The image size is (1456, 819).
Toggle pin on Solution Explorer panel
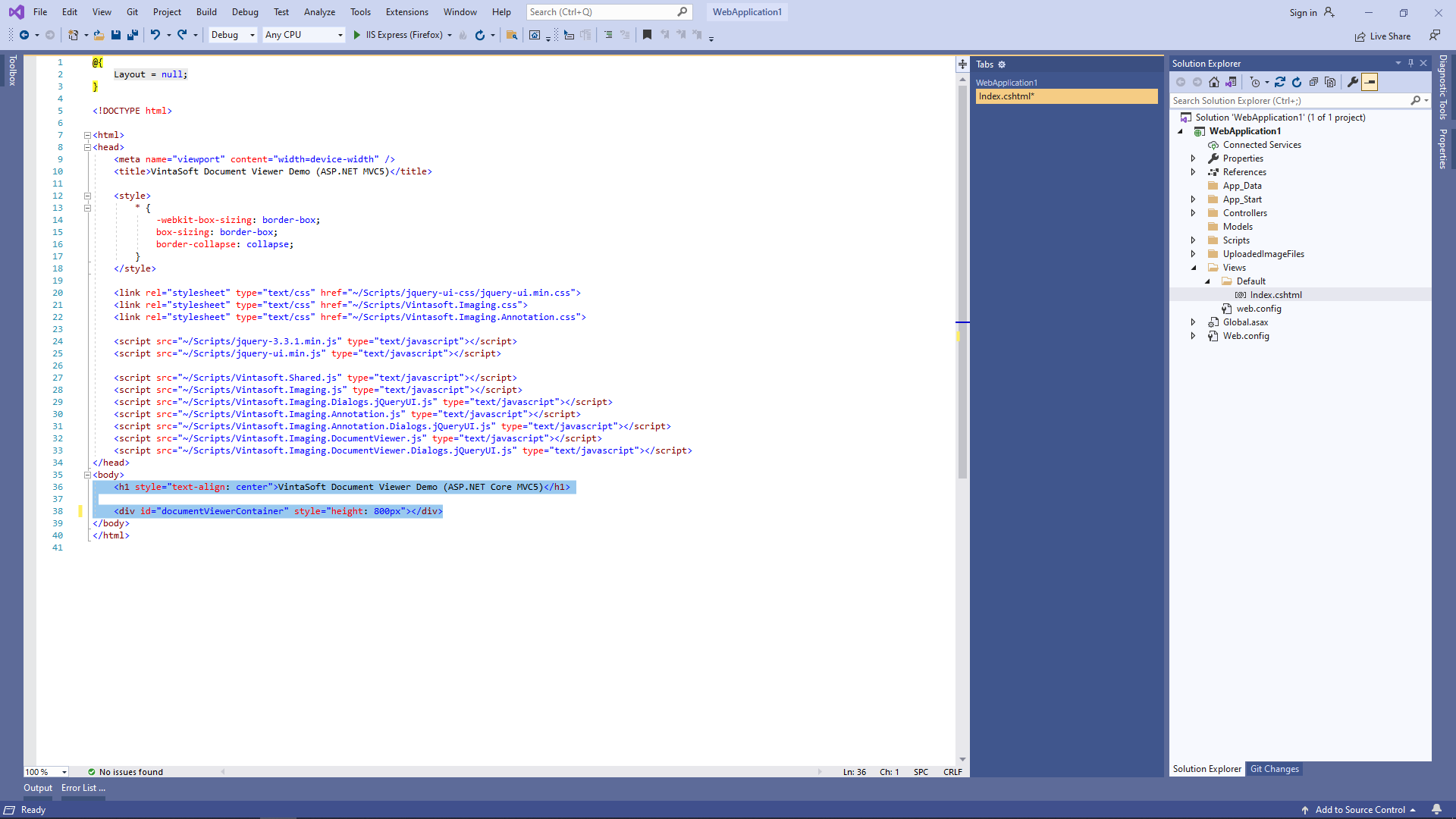[1410, 64]
